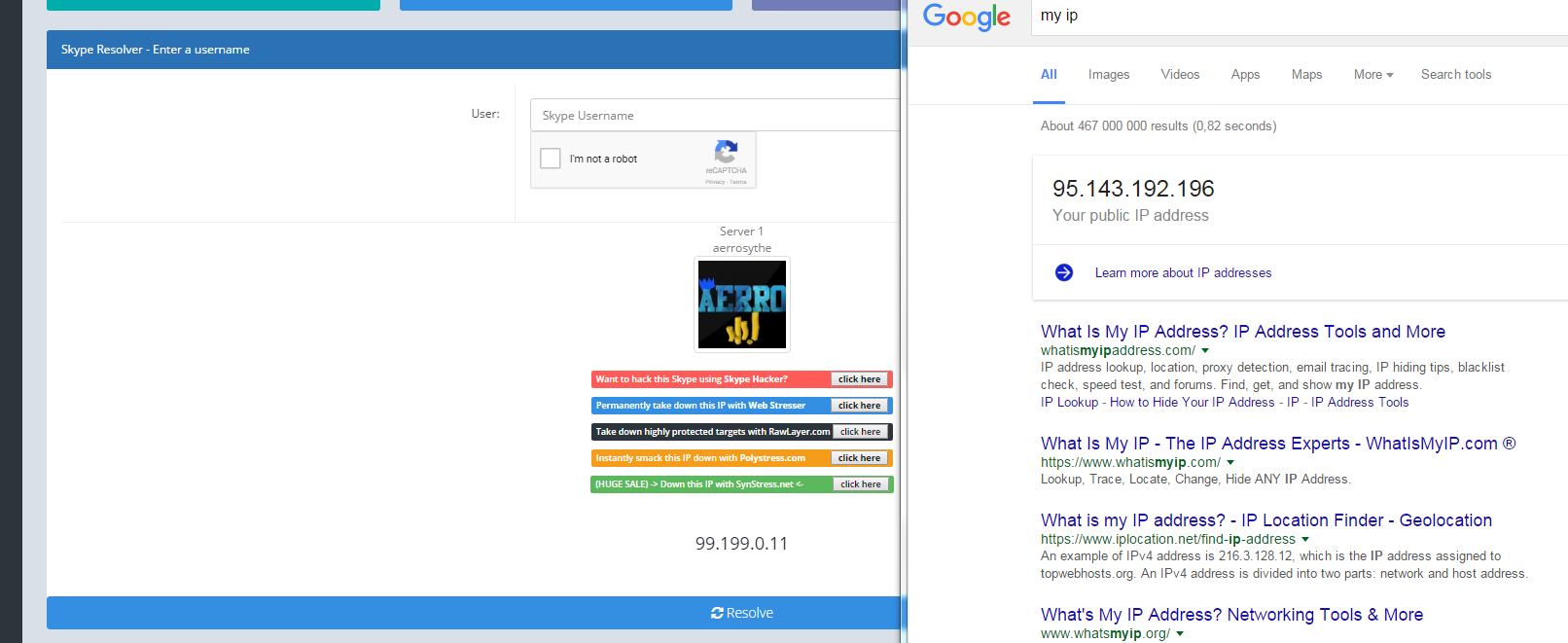Open the whatsmyip.org result dropdown arrow
This screenshot has width=1568, height=643.
[1180, 633]
